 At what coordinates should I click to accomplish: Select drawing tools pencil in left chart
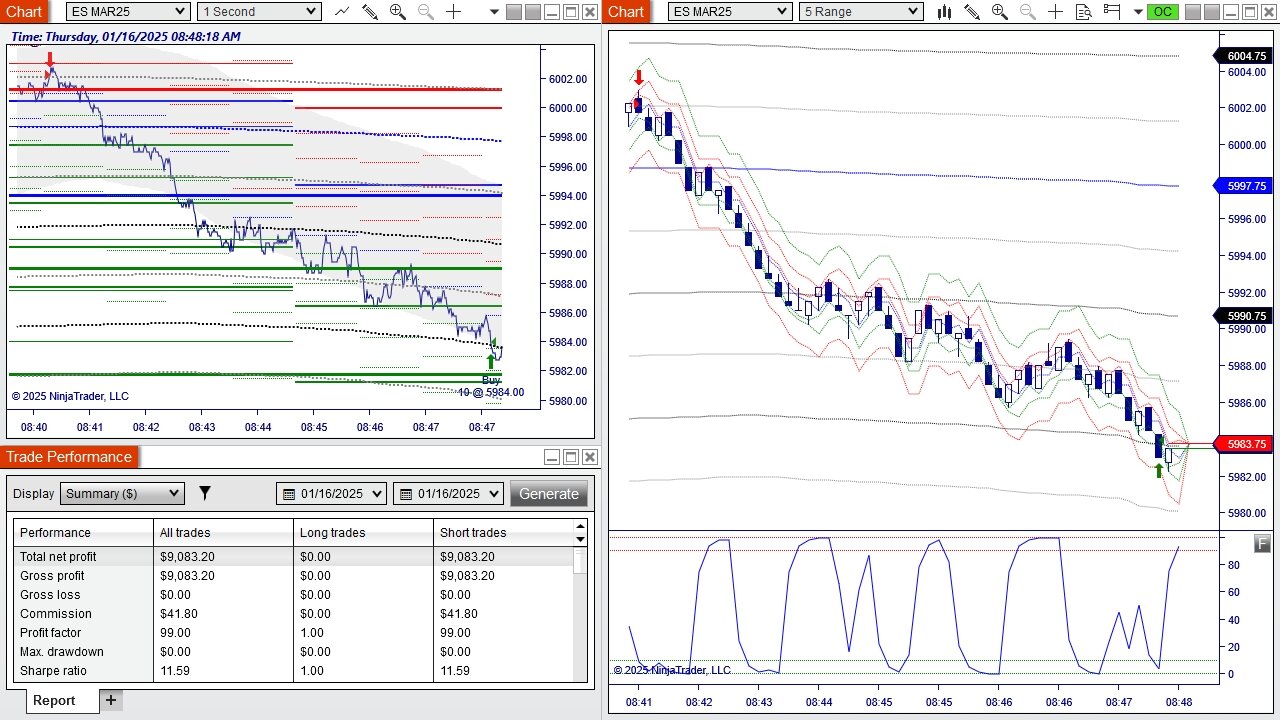(370, 12)
